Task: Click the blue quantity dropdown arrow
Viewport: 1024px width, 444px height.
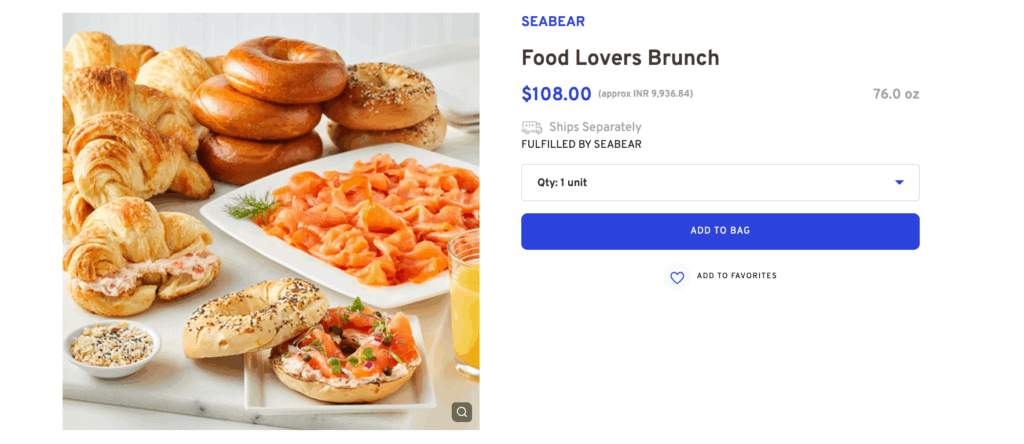Action: pos(899,182)
